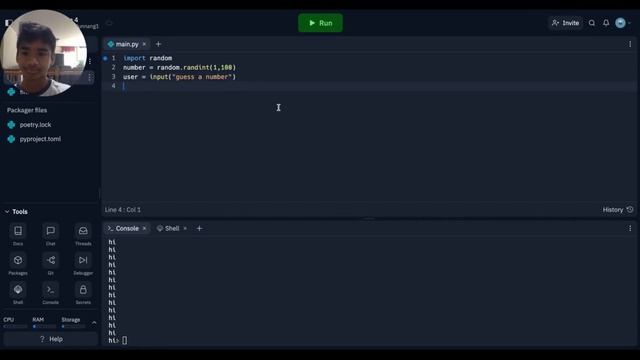Switch to the Shell tab
The height and width of the screenshot is (360, 640).
point(168,228)
